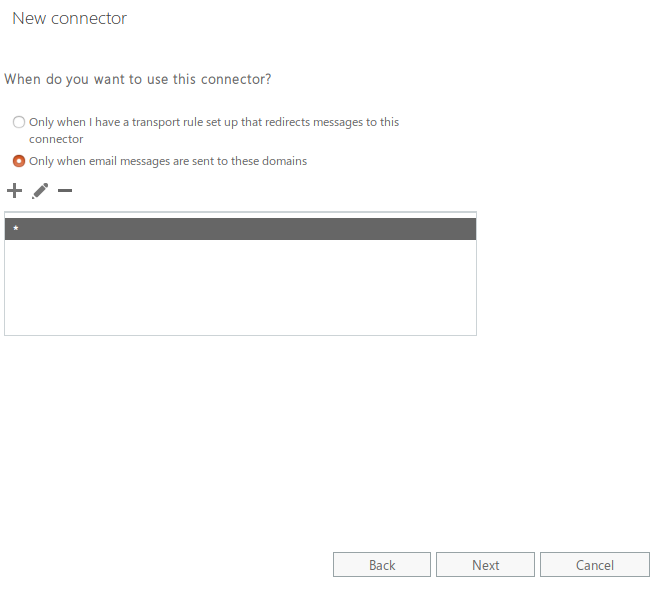The image size is (659, 595).
Task: Go to previous step with Back button
Action: pos(382,565)
